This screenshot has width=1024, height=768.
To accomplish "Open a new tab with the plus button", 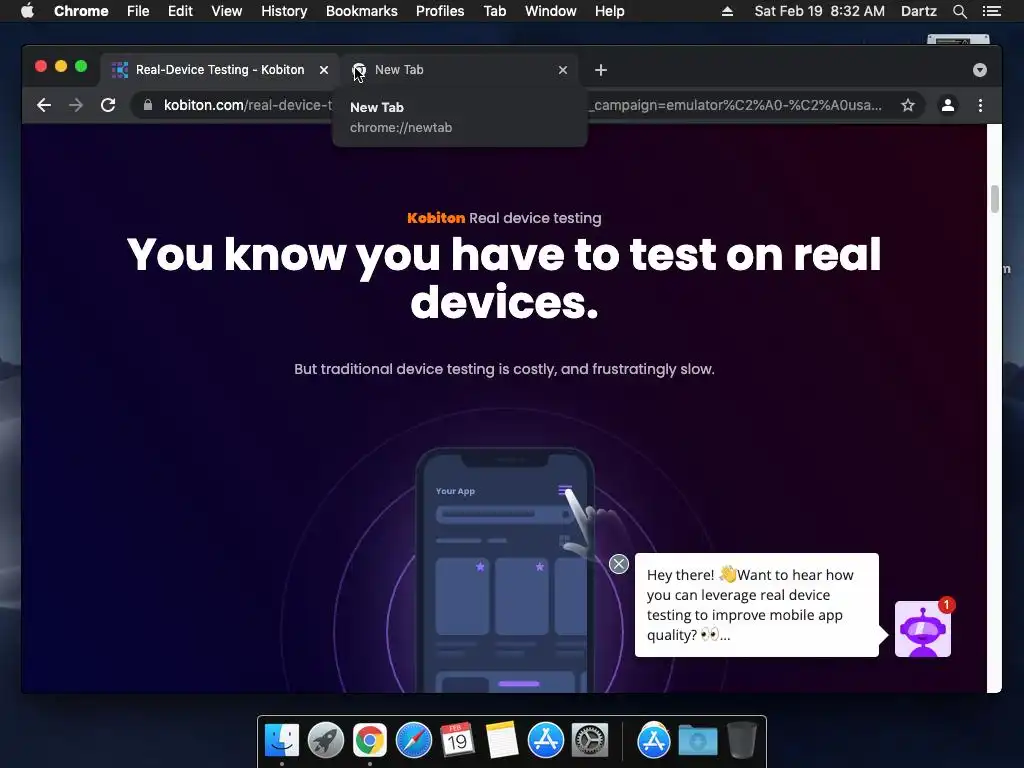I will [x=601, y=70].
